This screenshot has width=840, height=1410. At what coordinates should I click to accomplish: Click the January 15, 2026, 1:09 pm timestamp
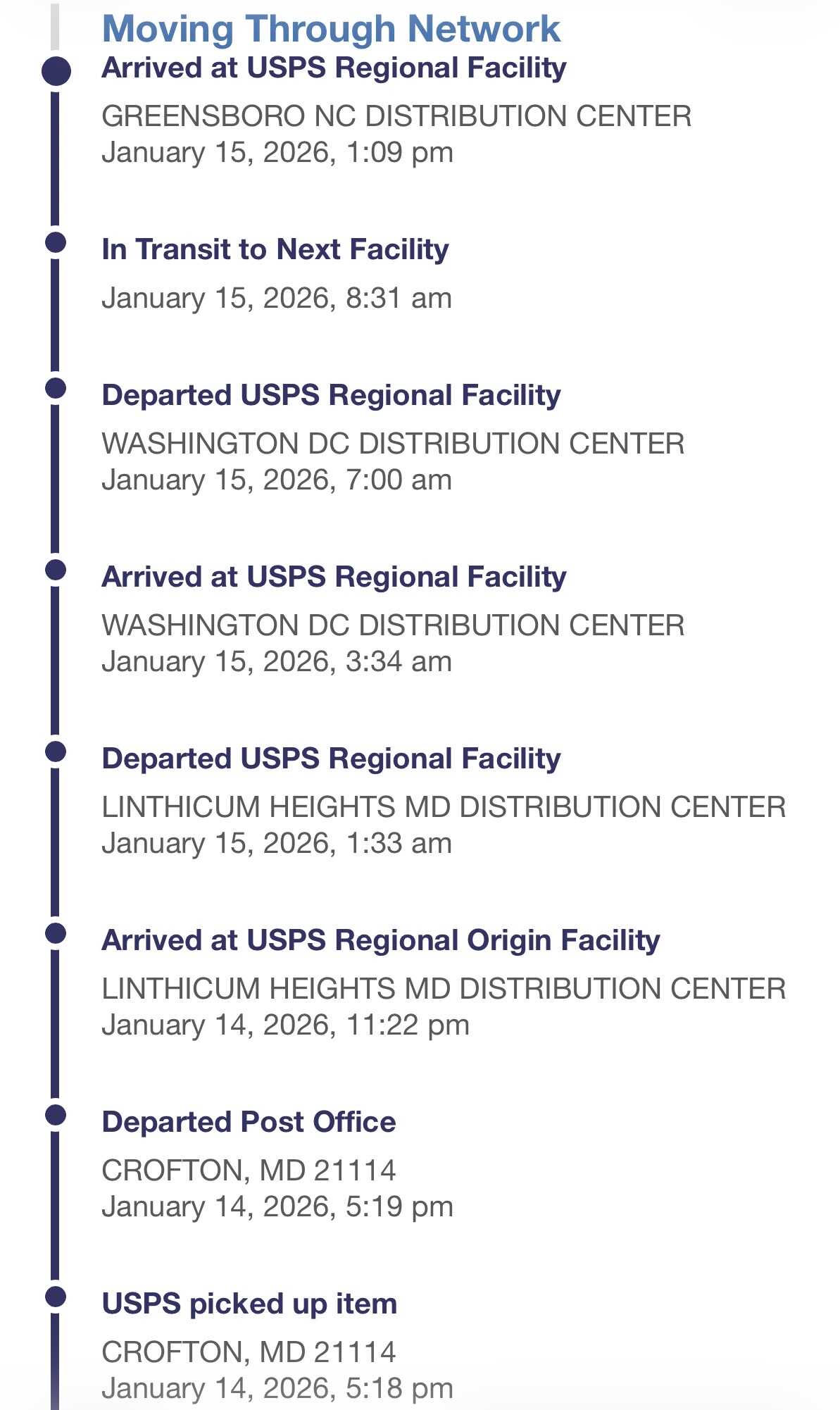click(277, 153)
